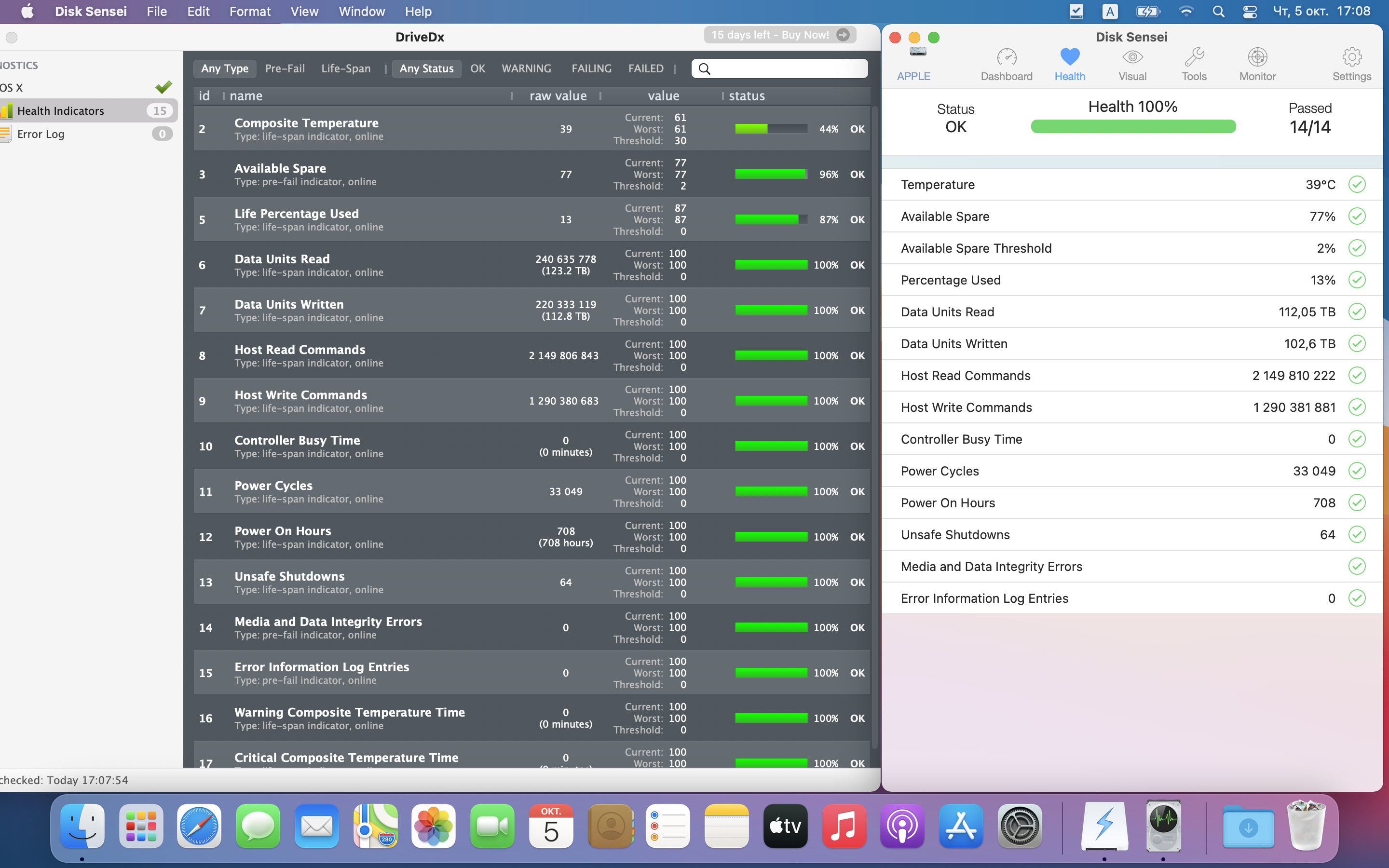Image resolution: width=1389 pixels, height=868 pixels.
Task: Open the Apple menu
Action: (x=27, y=12)
